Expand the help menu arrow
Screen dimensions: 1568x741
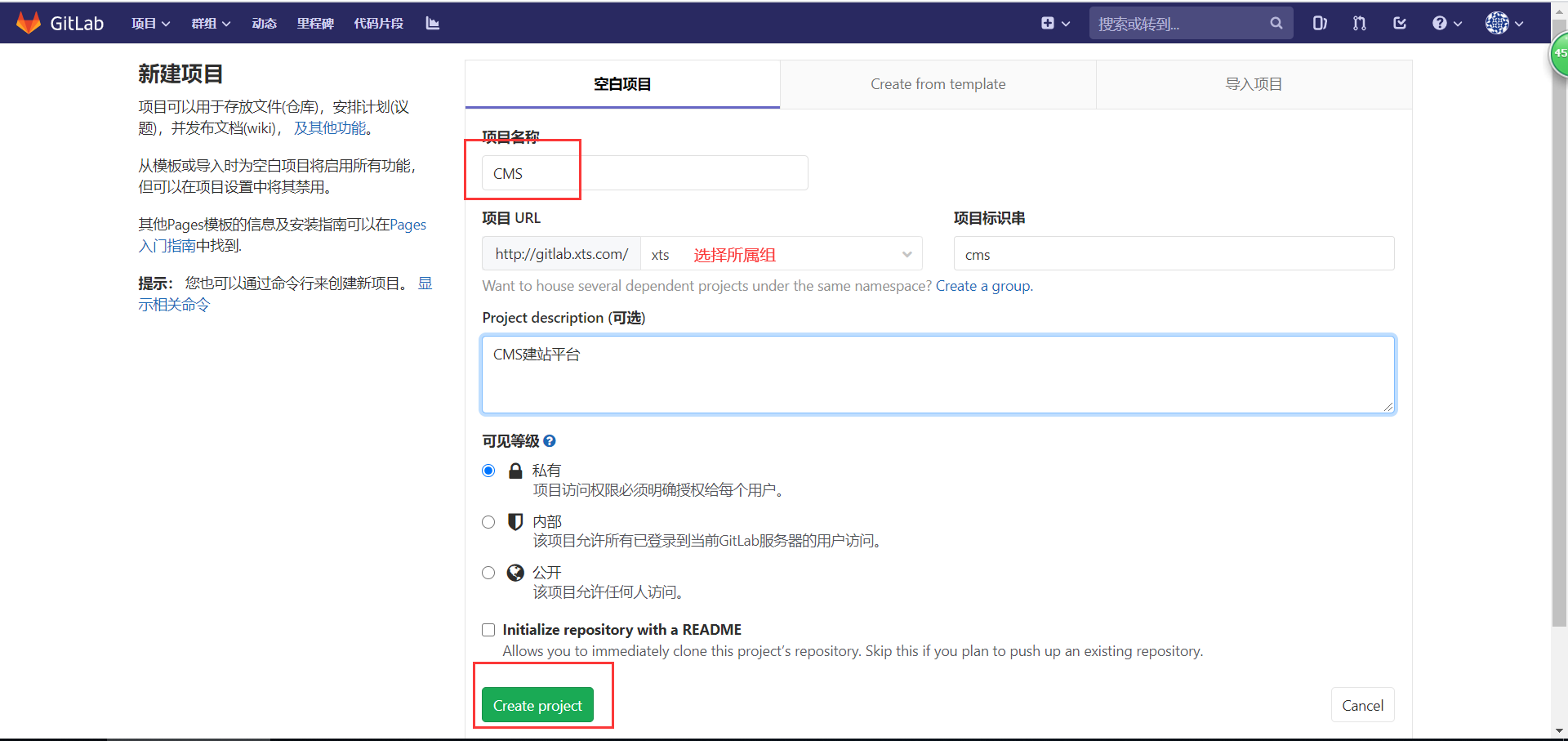click(1458, 24)
